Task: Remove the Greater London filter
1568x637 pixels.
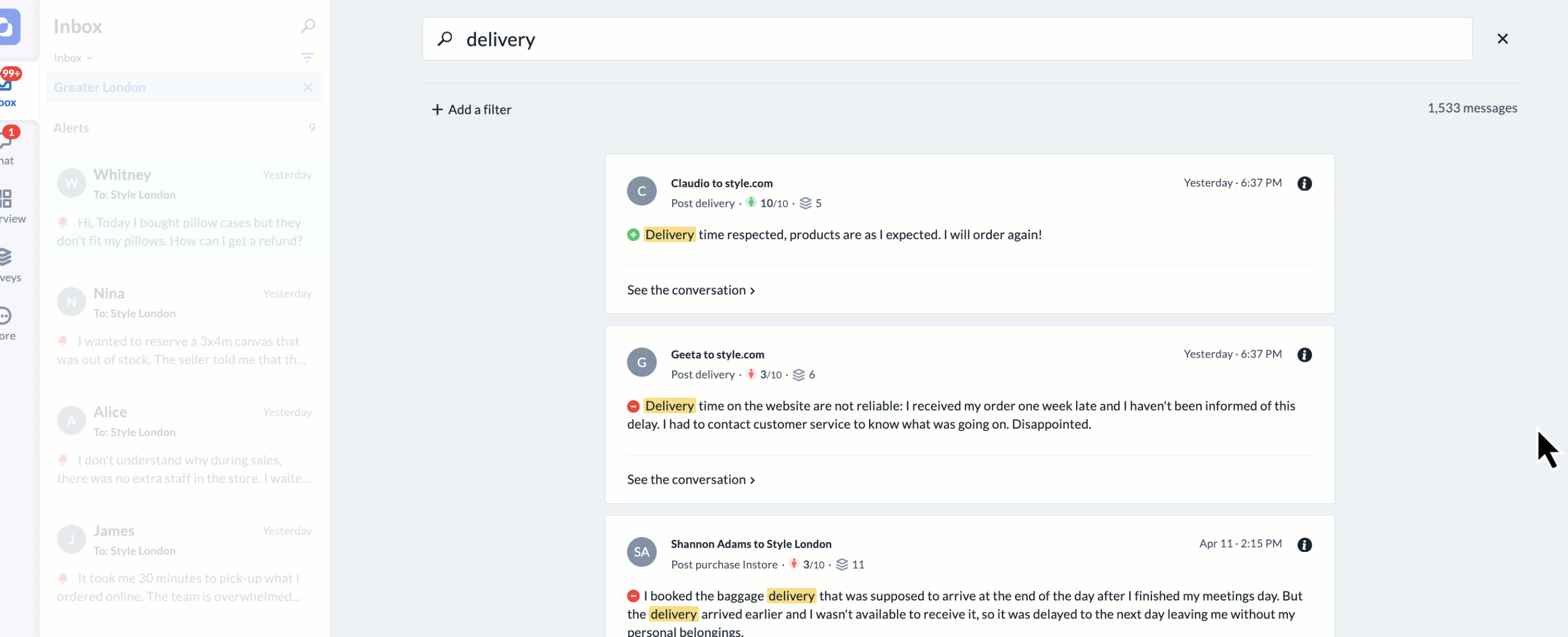Action: tap(308, 87)
